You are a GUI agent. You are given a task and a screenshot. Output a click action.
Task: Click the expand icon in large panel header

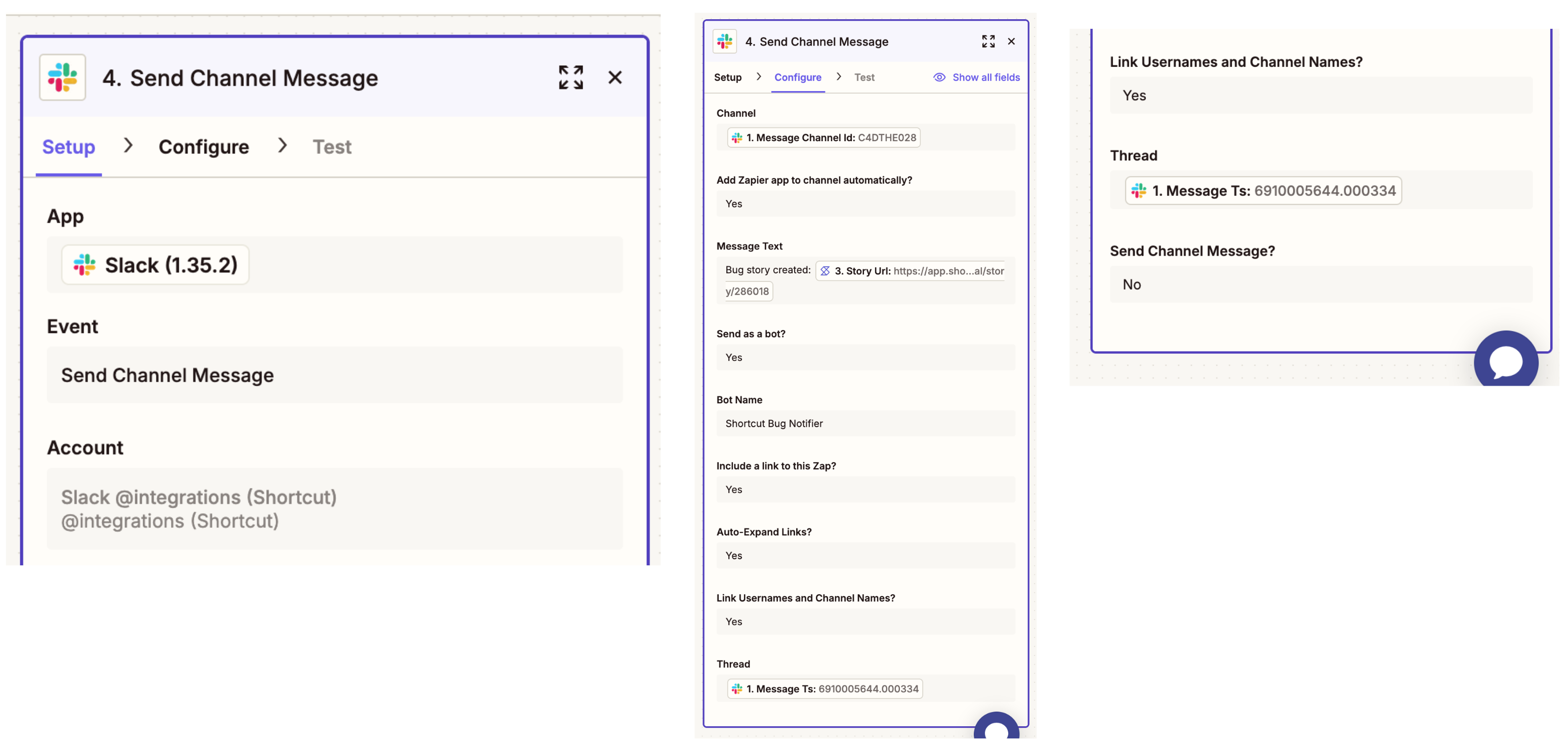pos(570,77)
